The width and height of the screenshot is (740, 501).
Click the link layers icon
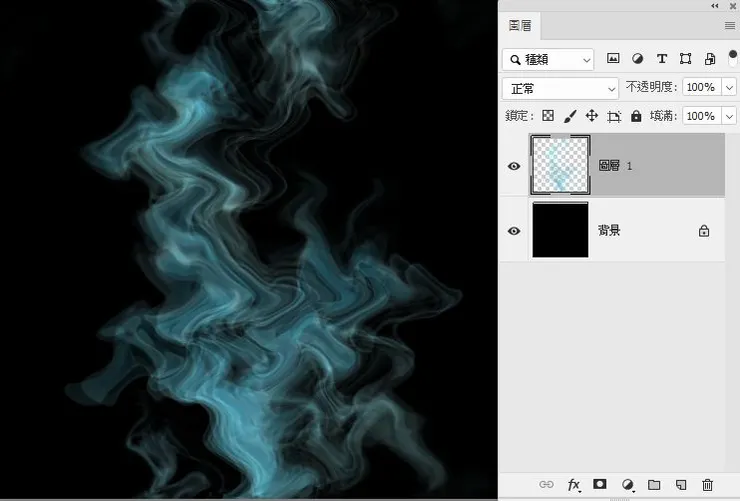click(x=546, y=484)
